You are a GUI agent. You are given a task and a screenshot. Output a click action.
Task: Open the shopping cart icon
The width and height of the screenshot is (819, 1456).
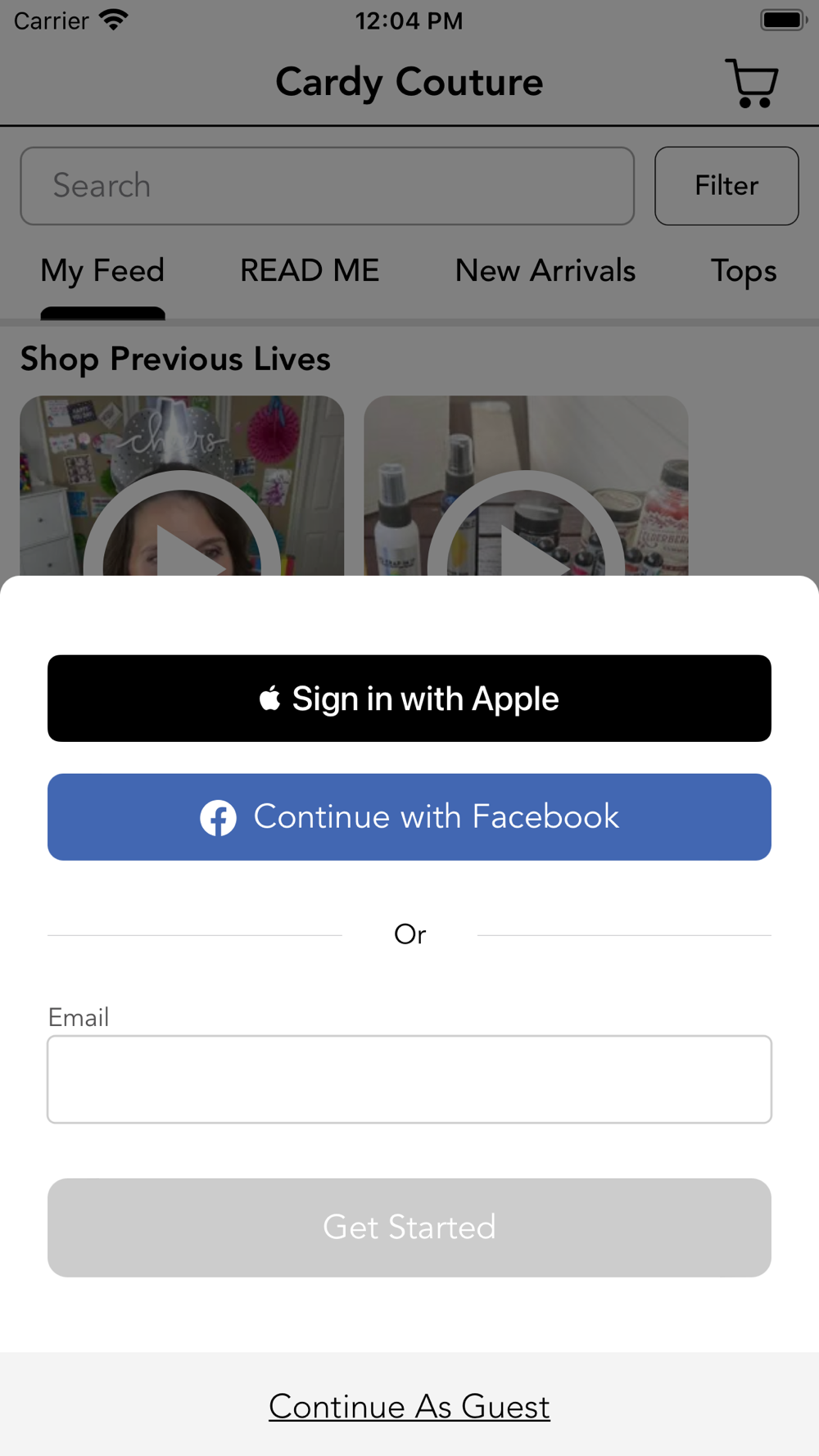tap(751, 83)
